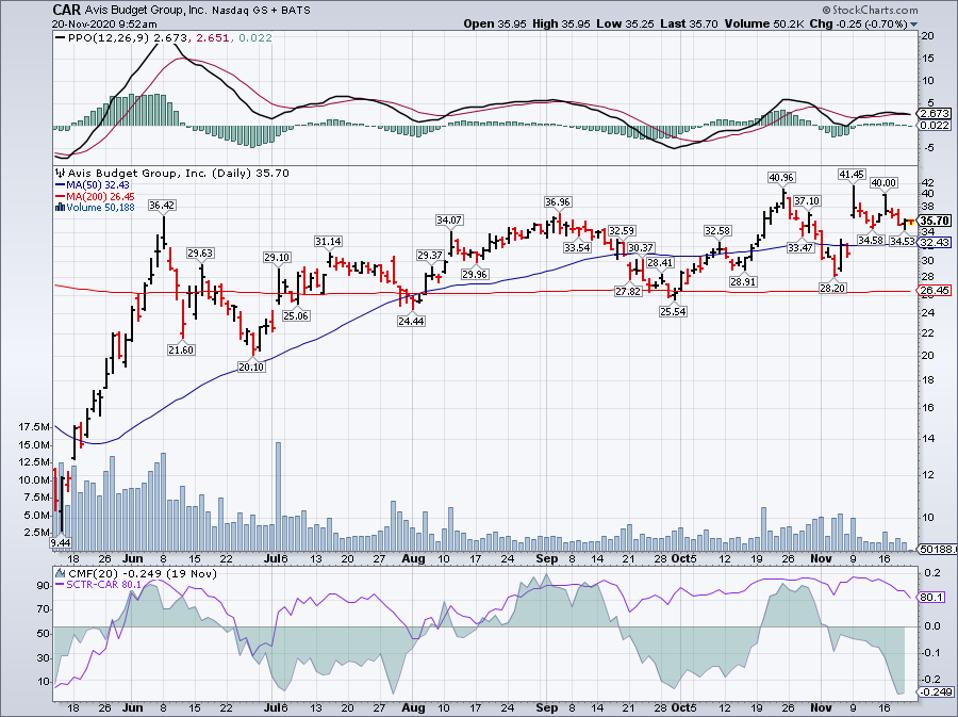
Task: Click the MA(200) 26.45 legend entry
Action: point(100,196)
